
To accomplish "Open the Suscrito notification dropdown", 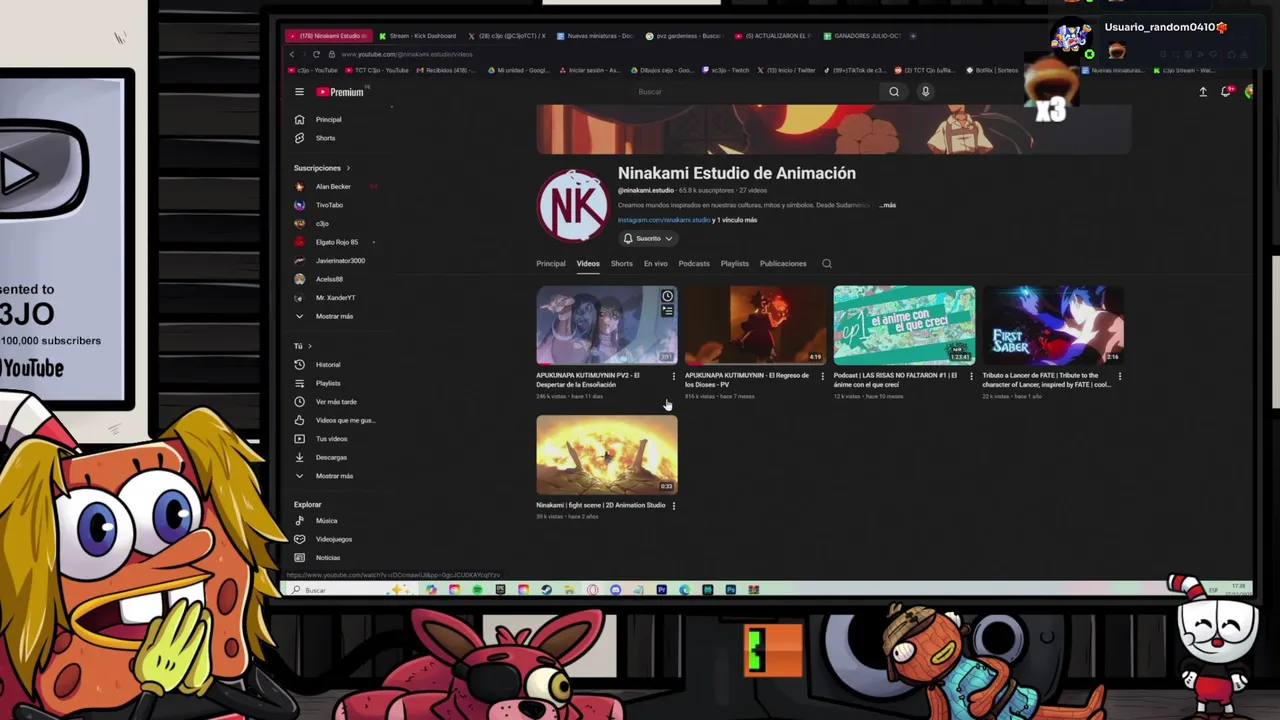I will 648,239.
